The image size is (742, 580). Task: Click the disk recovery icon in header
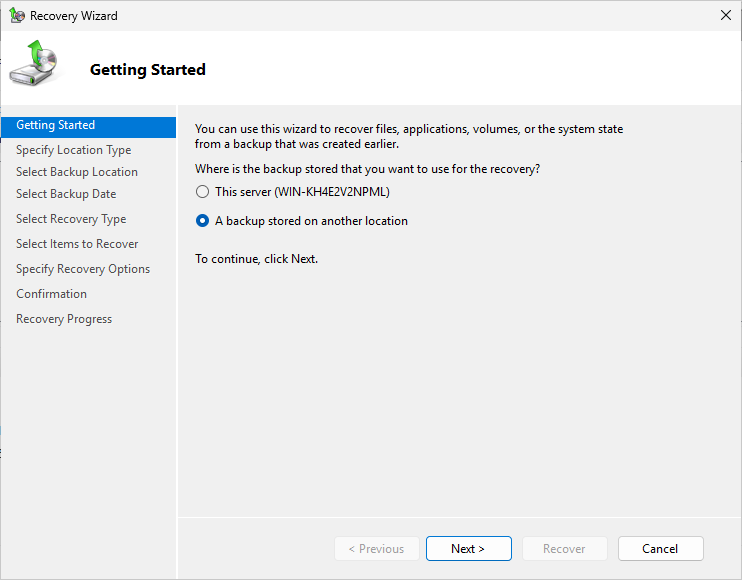click(x=35, y=63)
